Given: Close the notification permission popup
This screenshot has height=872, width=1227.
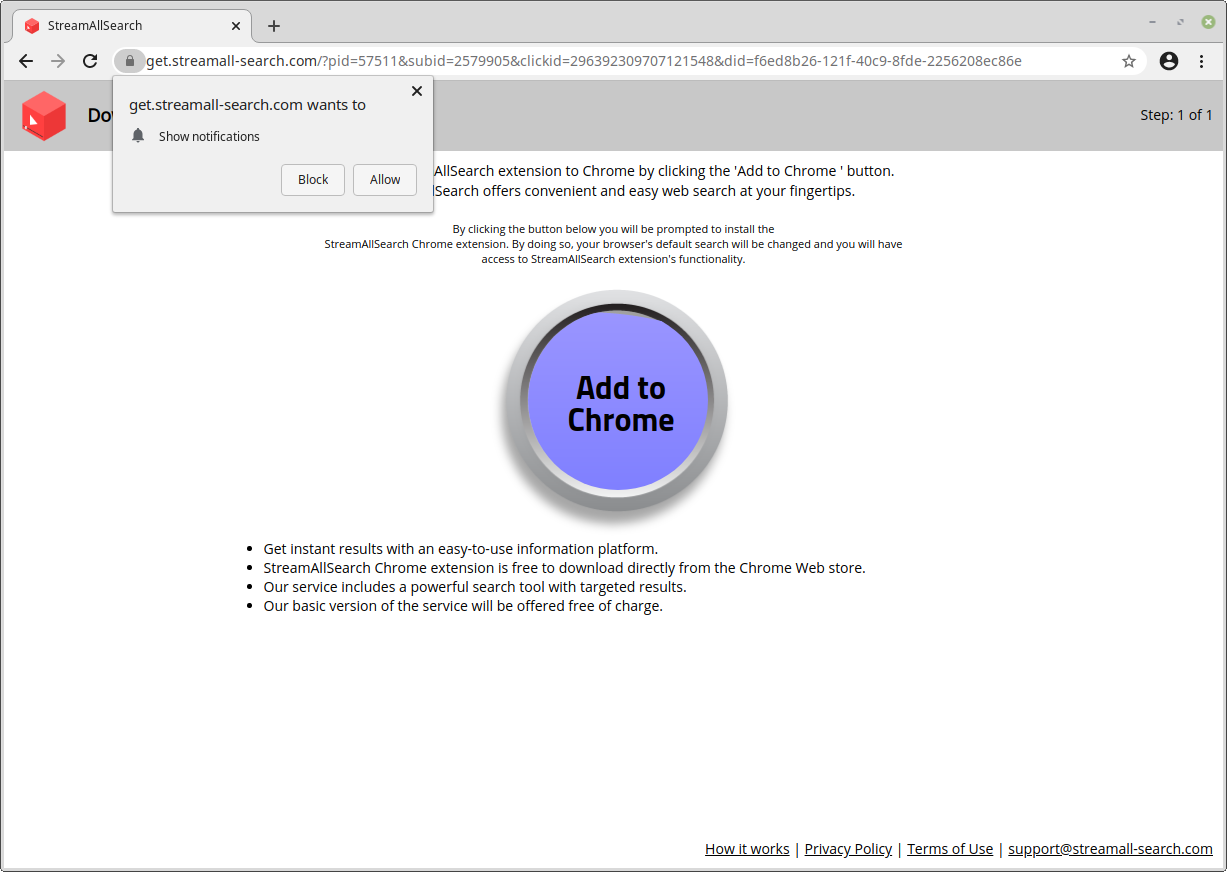Looking at the screenshot, I should [417, 91].
